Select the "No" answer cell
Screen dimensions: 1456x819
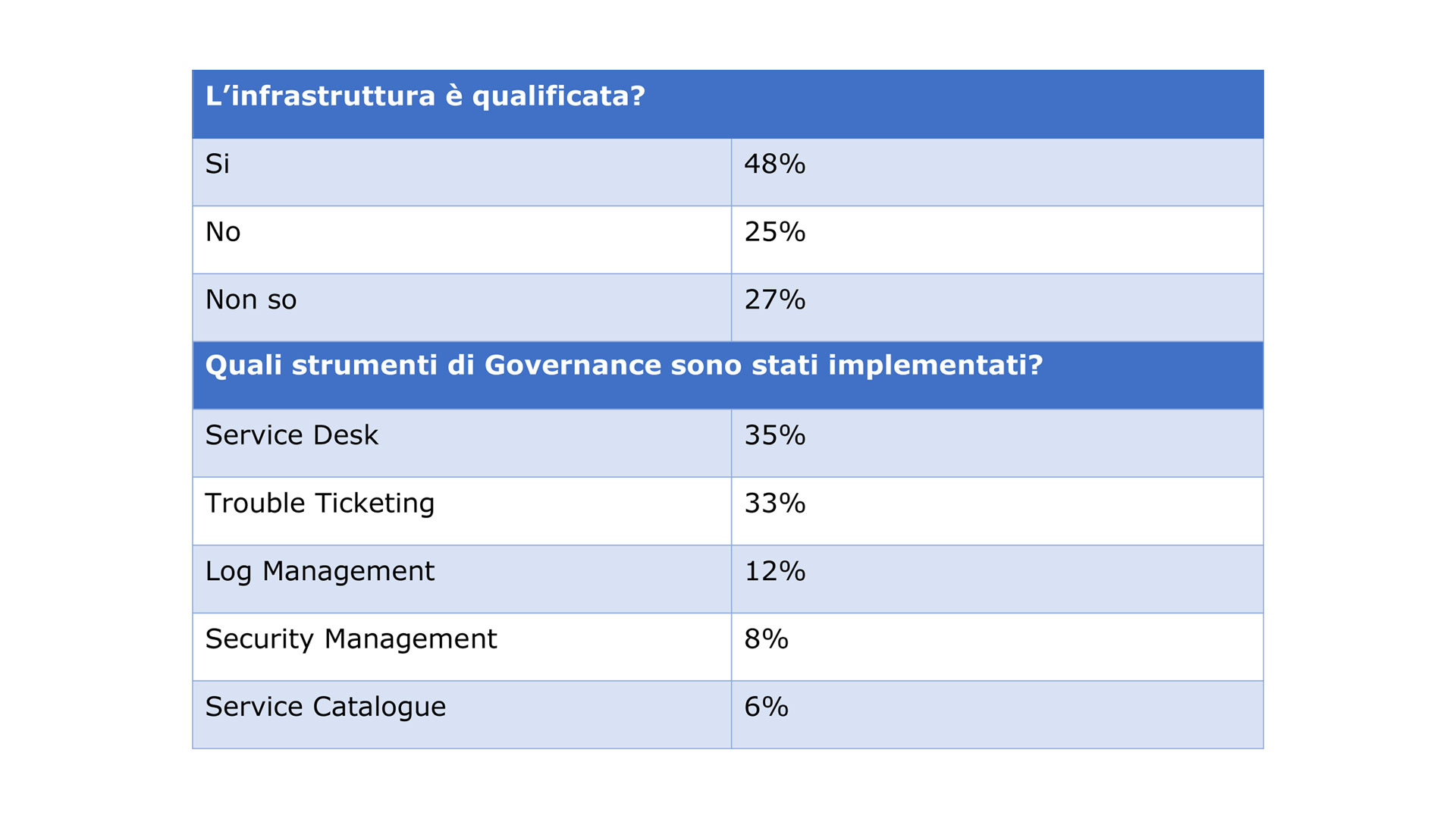(461, 240)
